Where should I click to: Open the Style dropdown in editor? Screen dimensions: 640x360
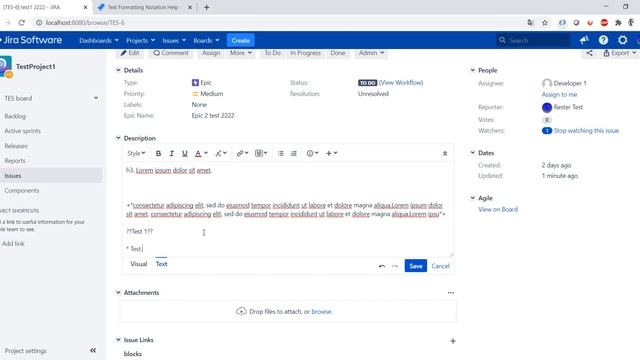click(x=136, y=153)
